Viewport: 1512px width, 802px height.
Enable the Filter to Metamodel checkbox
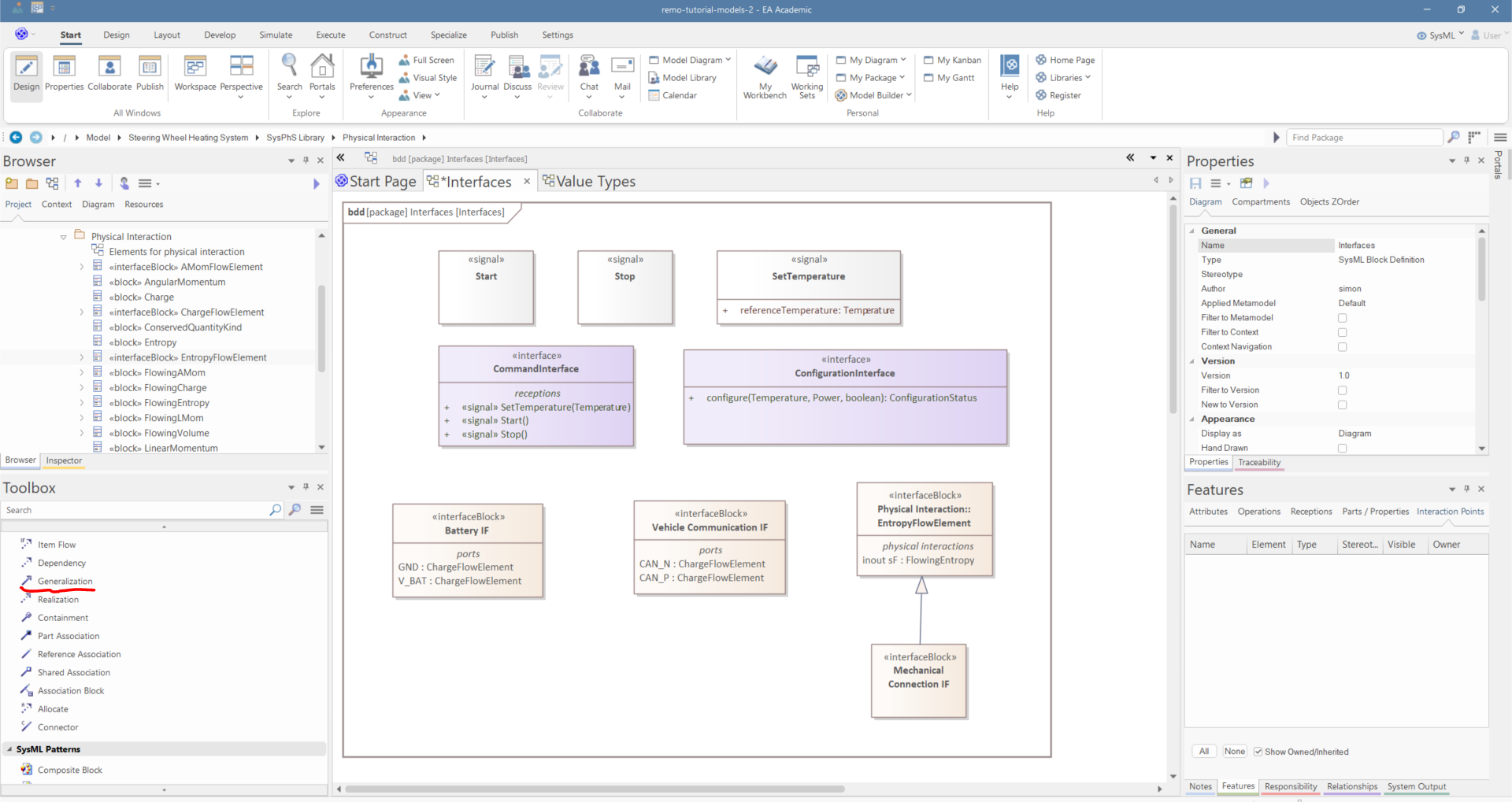pyautogui.click(x=1342, y=318)
